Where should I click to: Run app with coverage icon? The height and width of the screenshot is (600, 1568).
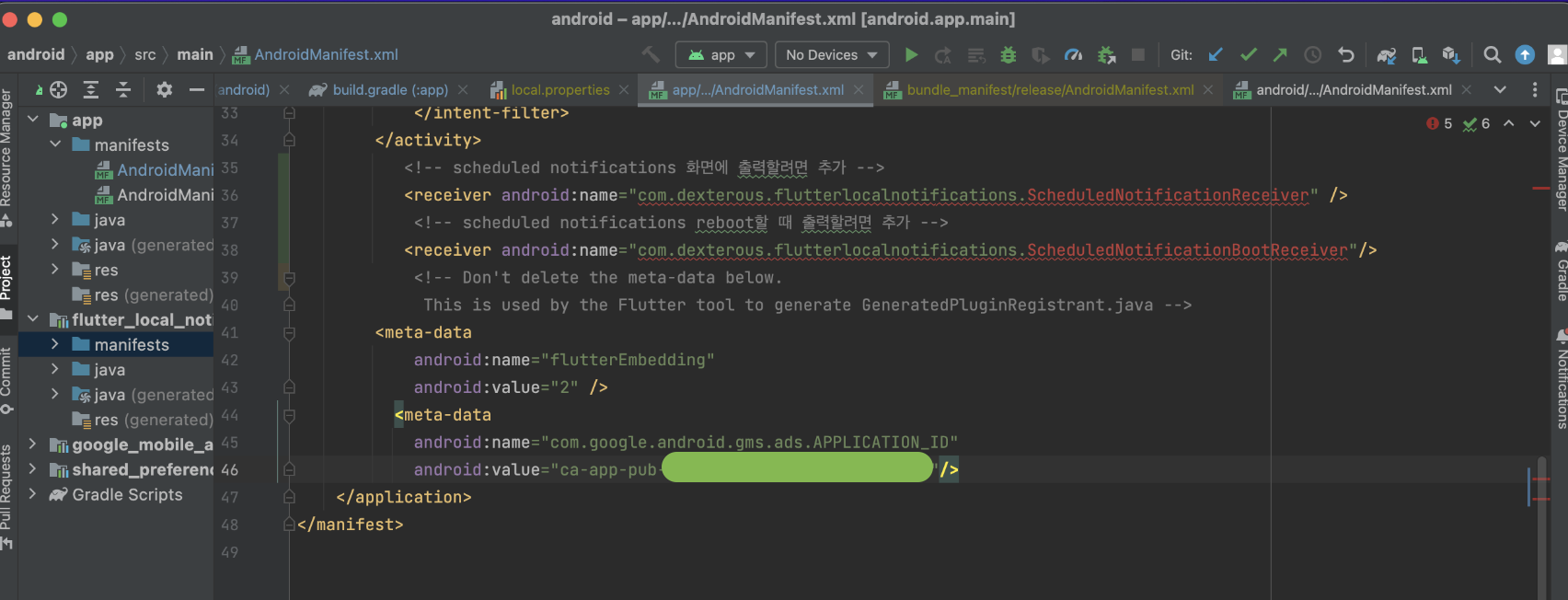(1041, 55)
